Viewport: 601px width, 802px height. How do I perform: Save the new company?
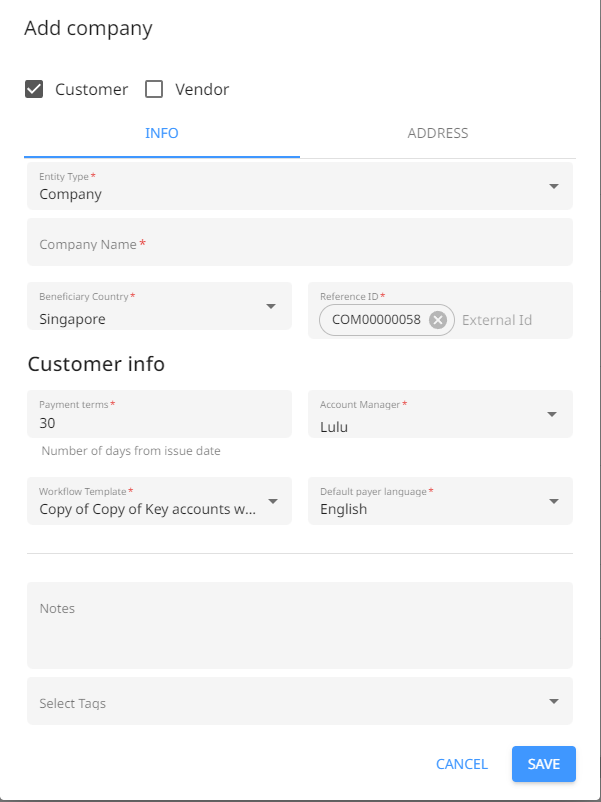click(544, 764)
